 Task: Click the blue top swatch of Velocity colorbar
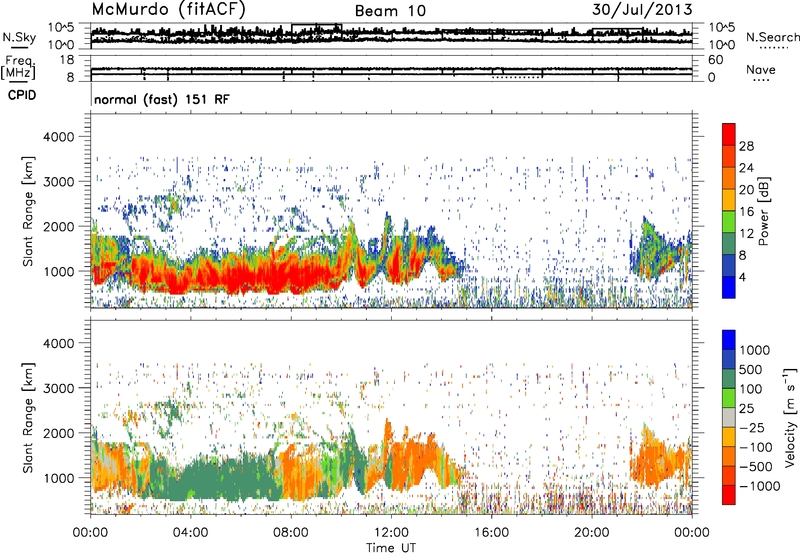coord(729,340)
